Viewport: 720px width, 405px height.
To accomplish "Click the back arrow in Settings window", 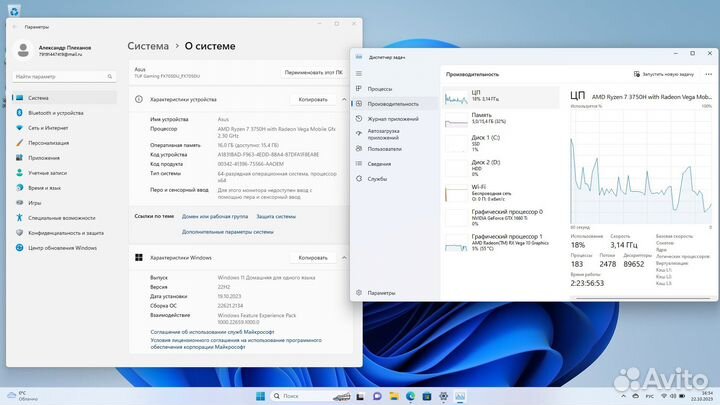I will [x=14, y=27].
